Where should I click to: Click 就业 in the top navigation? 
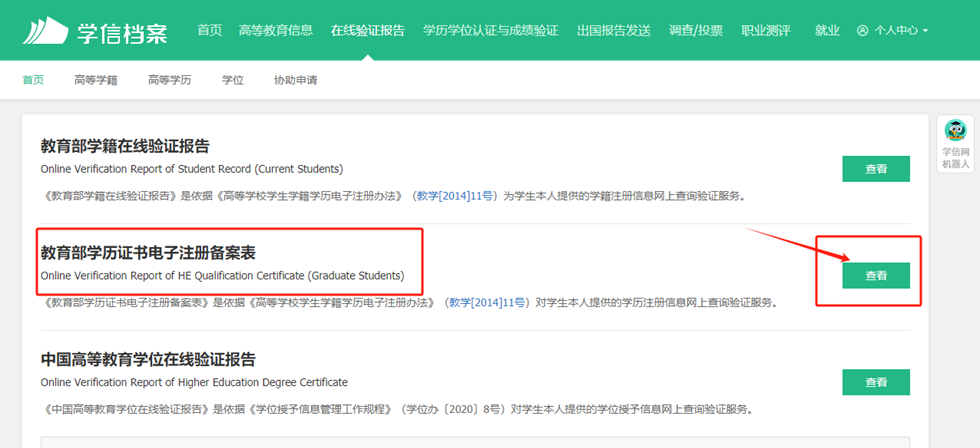point(827,30)
